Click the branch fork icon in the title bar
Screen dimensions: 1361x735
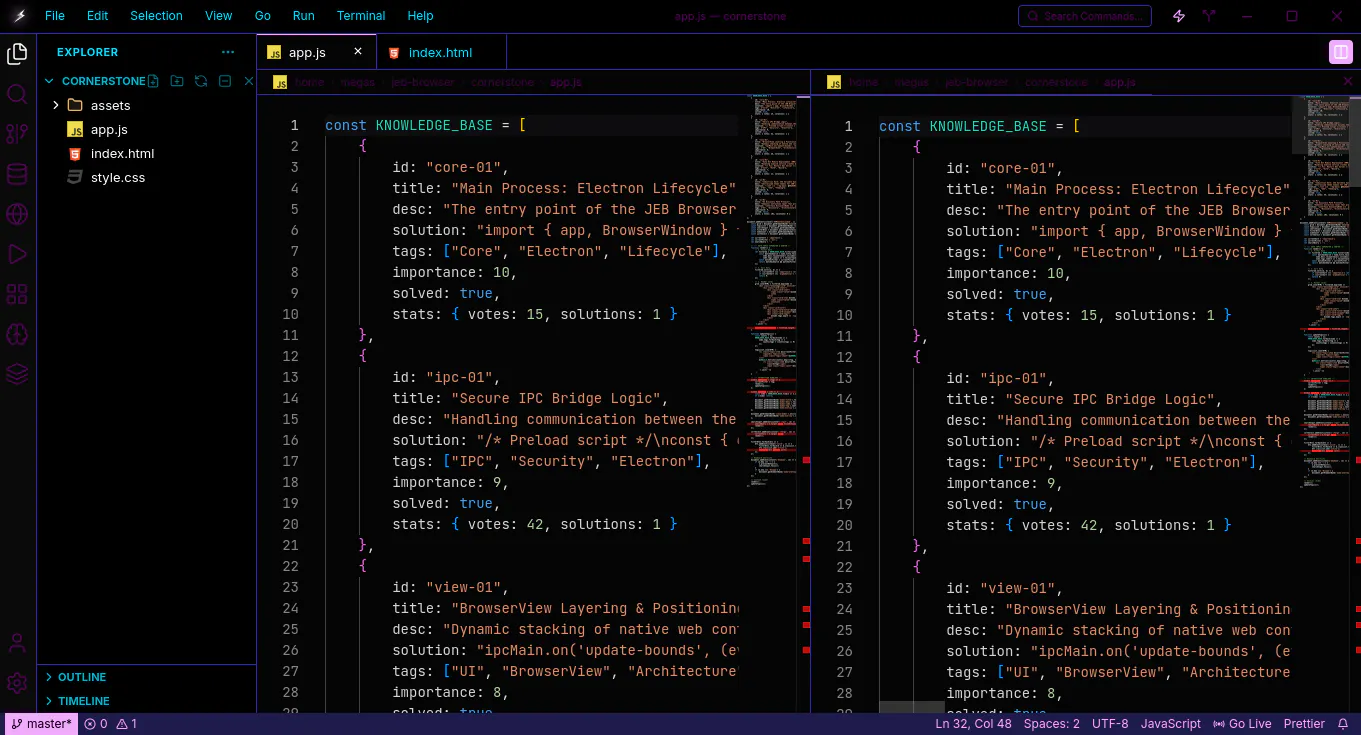(1210, 16)
